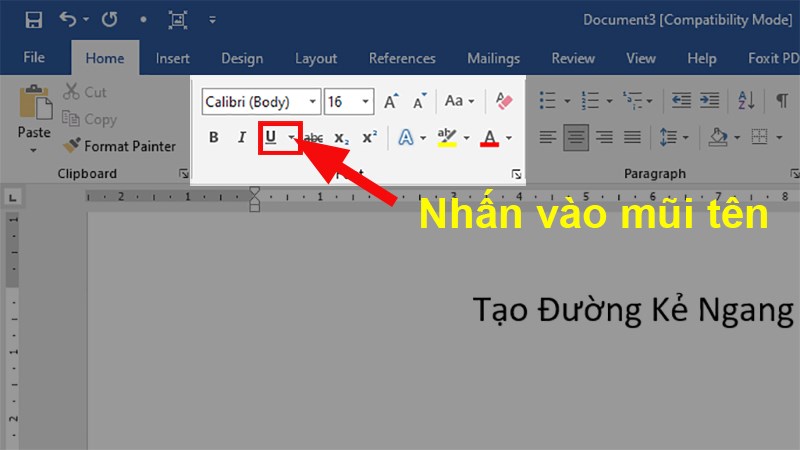
Task: Increase font size with Grow Font icon
Action: click(392, 101)
